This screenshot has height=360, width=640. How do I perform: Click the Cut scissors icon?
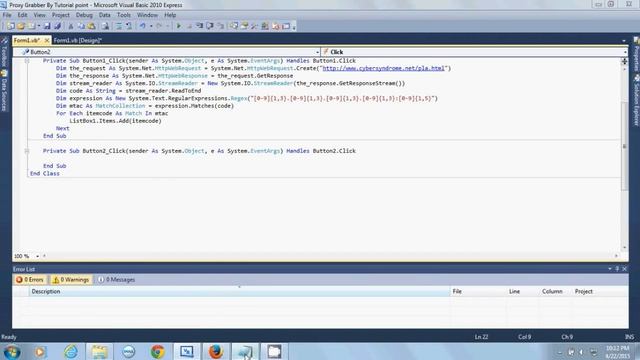(71, 26)
